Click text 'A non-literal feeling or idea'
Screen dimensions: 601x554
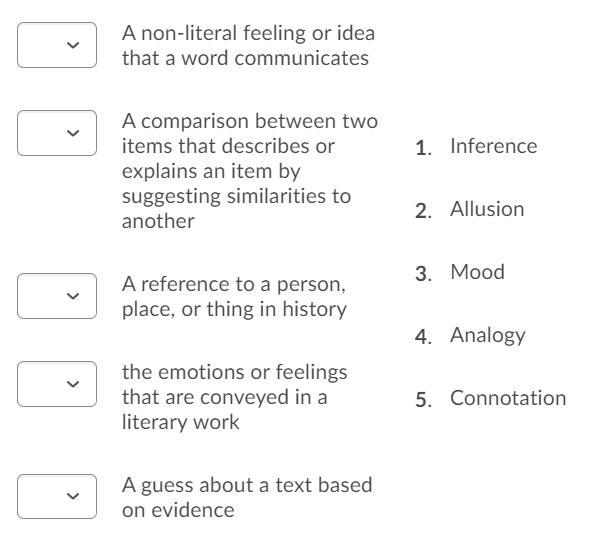coord(248,33)
